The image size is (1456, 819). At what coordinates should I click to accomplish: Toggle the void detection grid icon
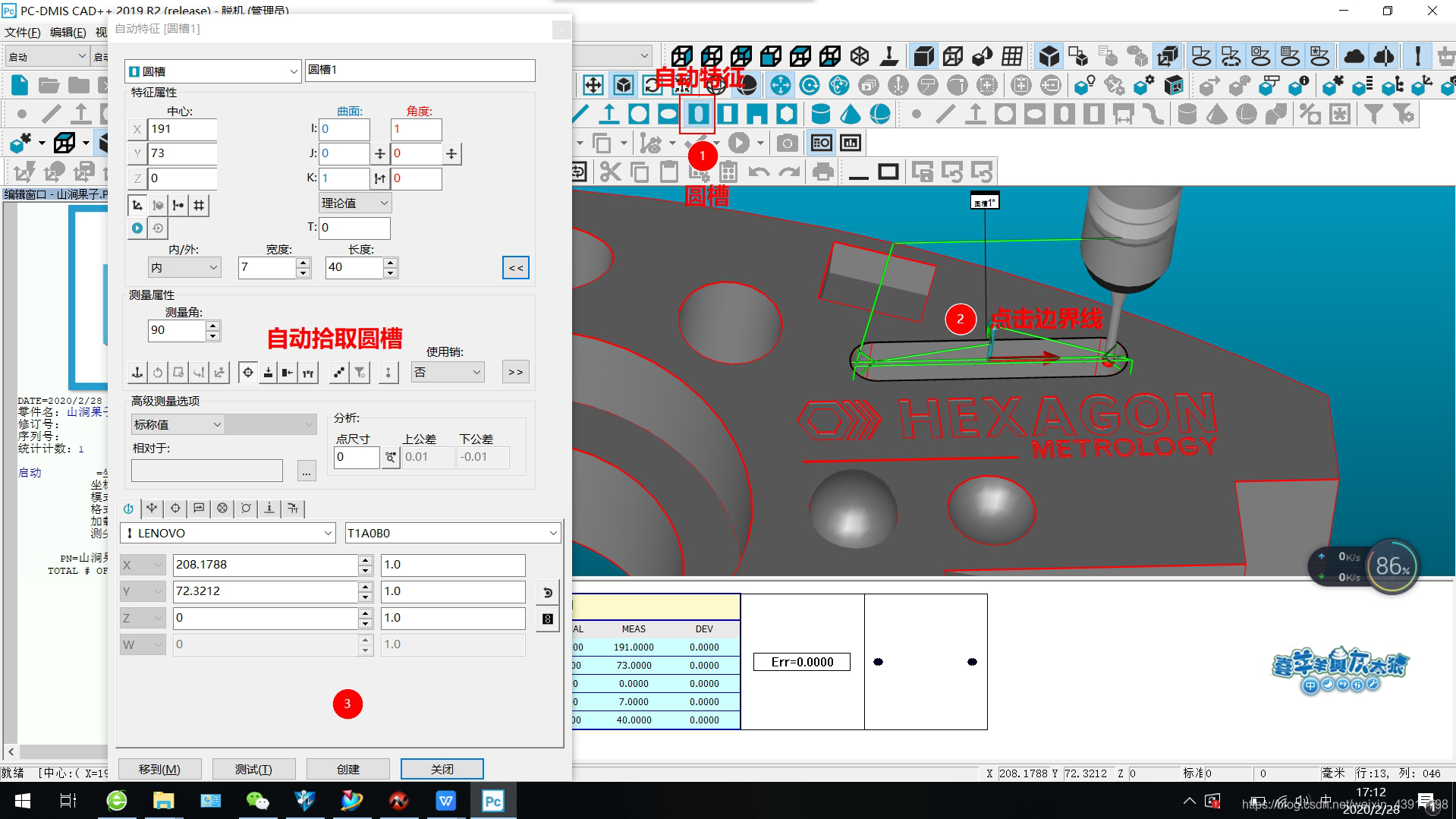point(199,205)
